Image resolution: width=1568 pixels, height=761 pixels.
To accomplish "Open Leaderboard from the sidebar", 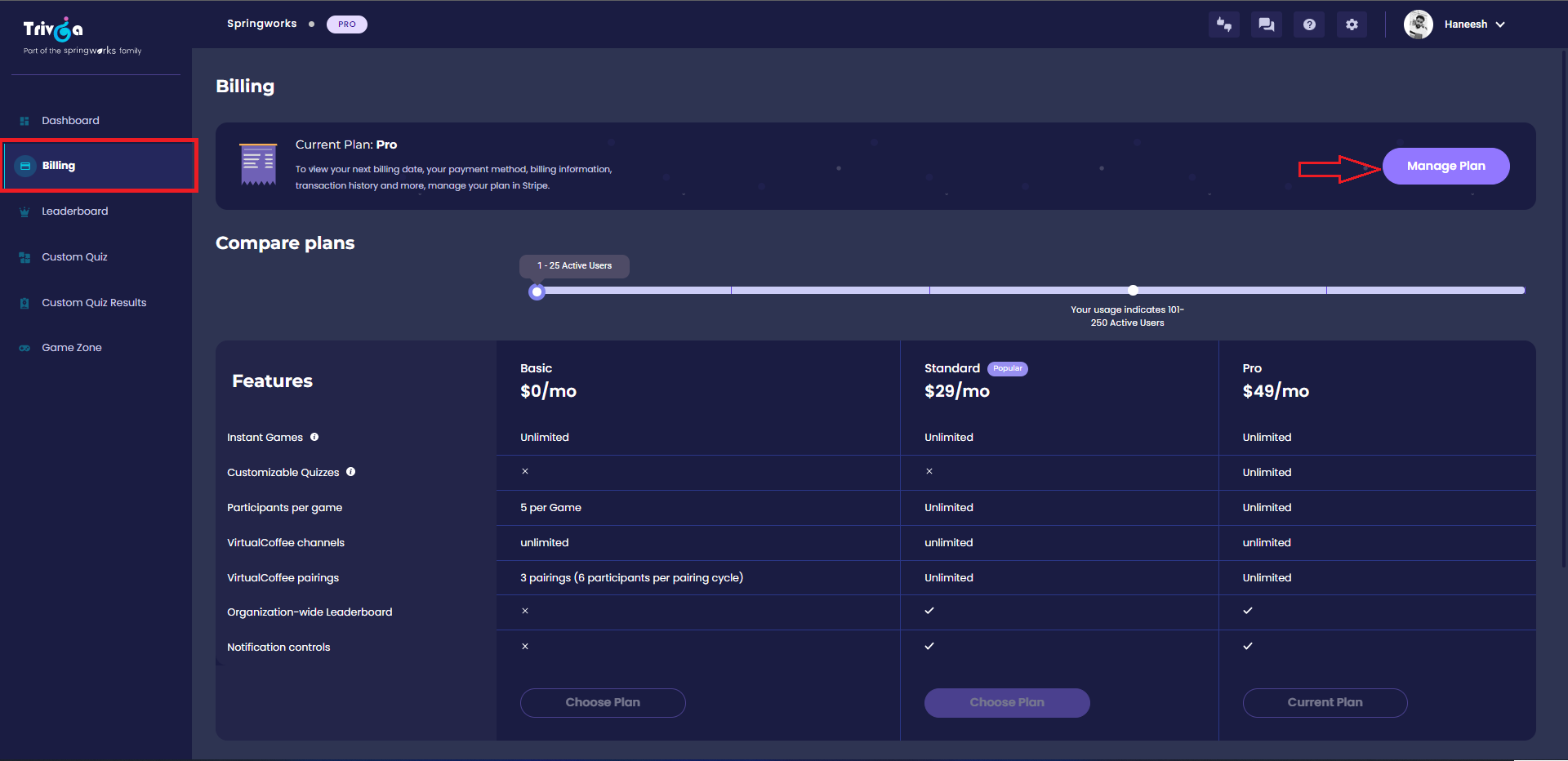I will 75,211.
